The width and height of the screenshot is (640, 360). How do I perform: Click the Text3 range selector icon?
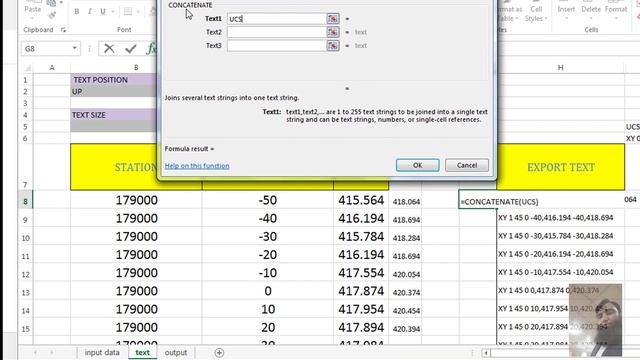[333, 45]
